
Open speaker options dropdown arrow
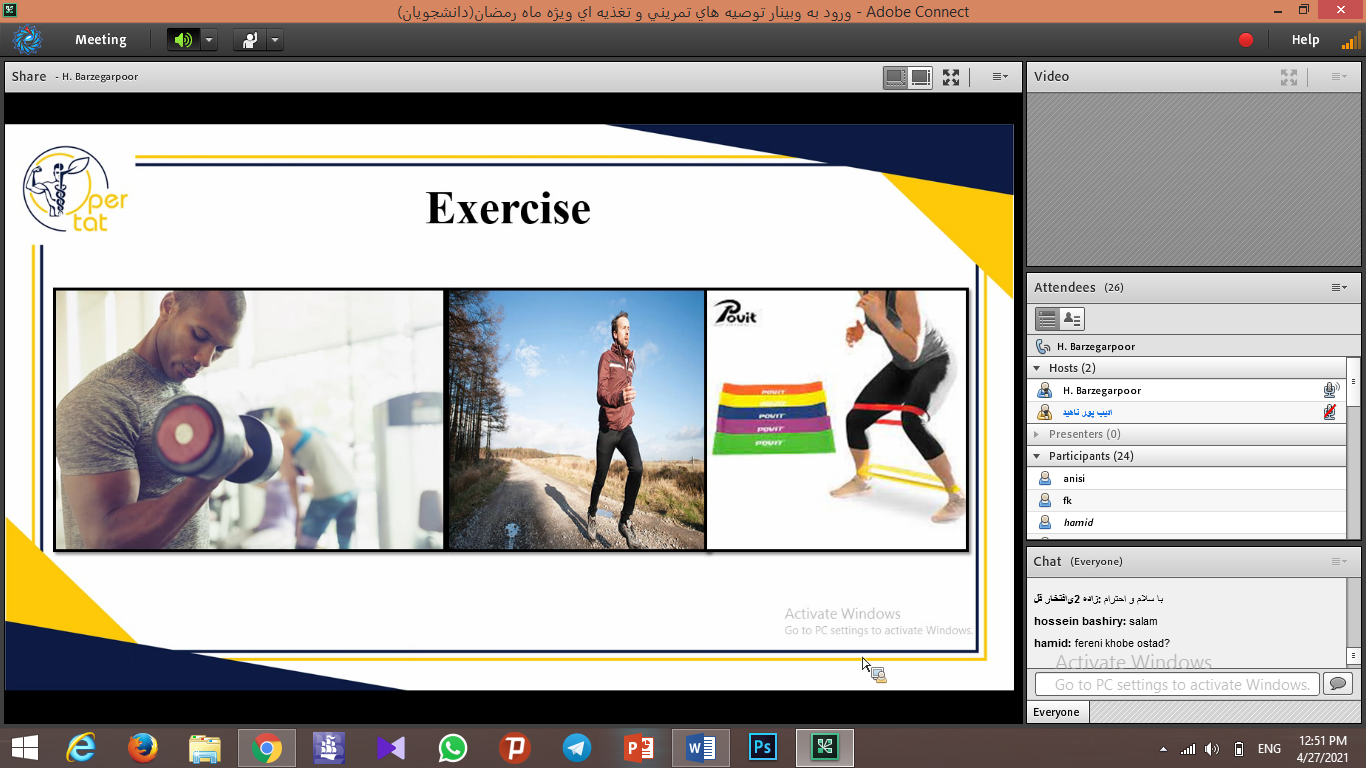click(x=208, y=40)
